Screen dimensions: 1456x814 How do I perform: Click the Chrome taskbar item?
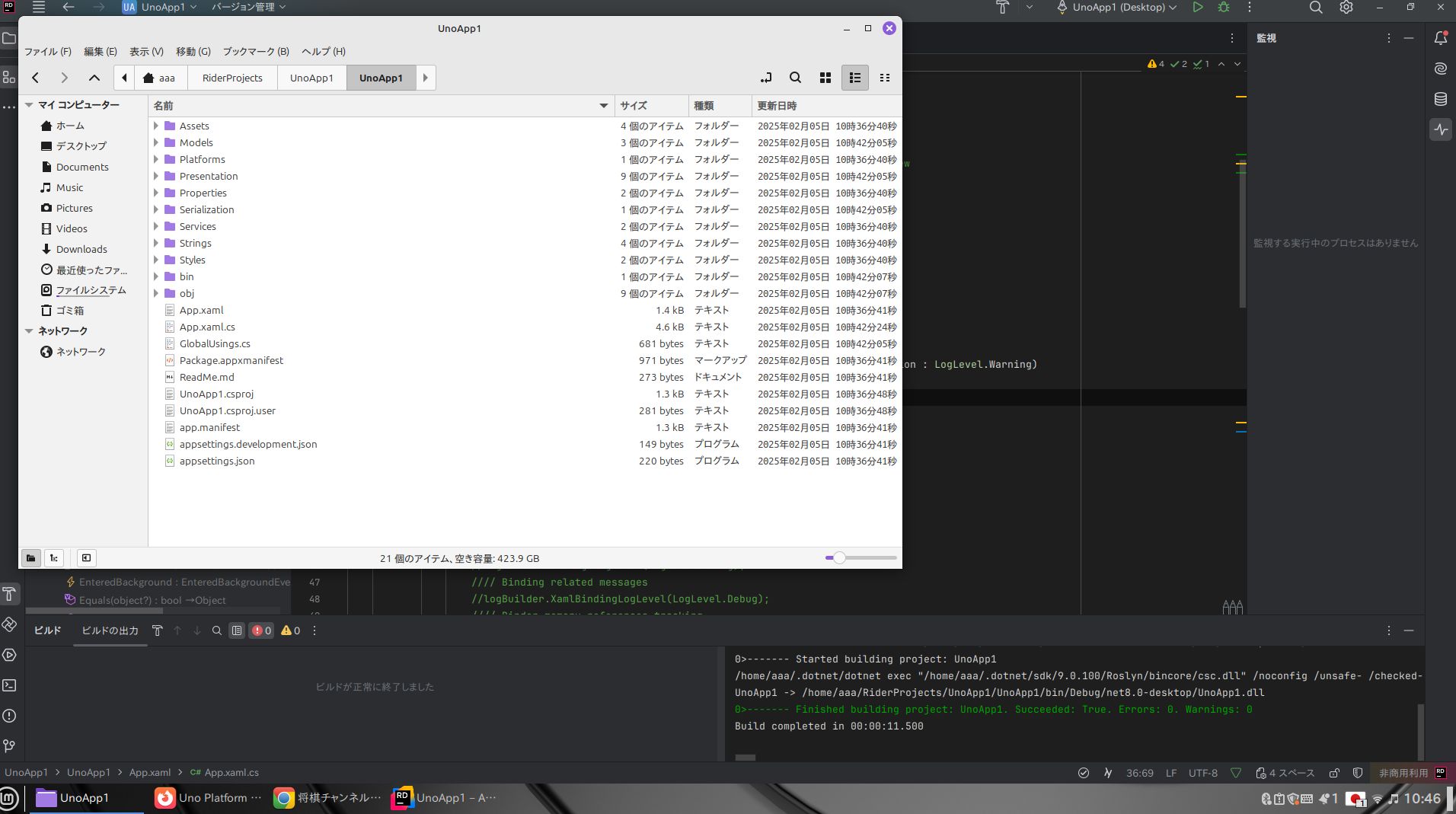pos(327,798)
